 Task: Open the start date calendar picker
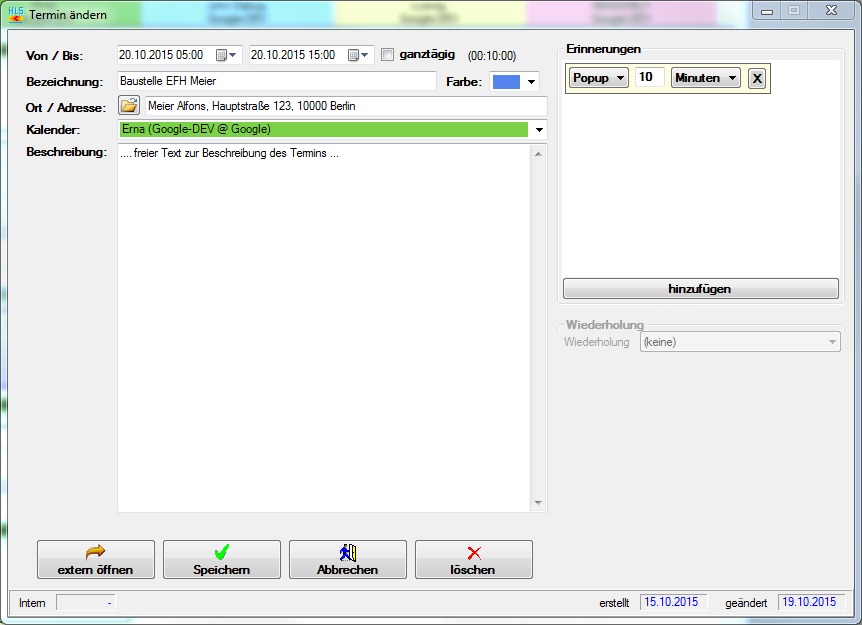point(227,55)
